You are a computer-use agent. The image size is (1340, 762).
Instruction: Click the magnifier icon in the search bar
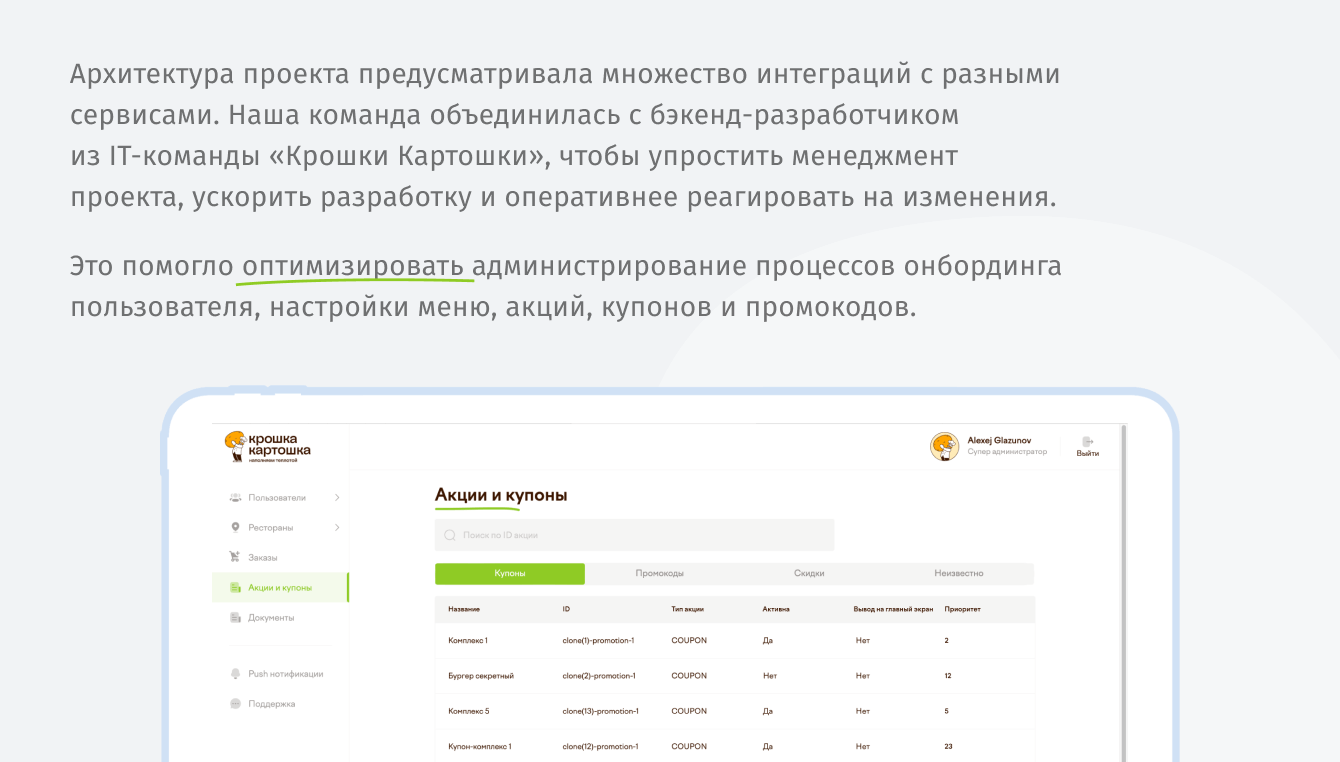point(450,535)
